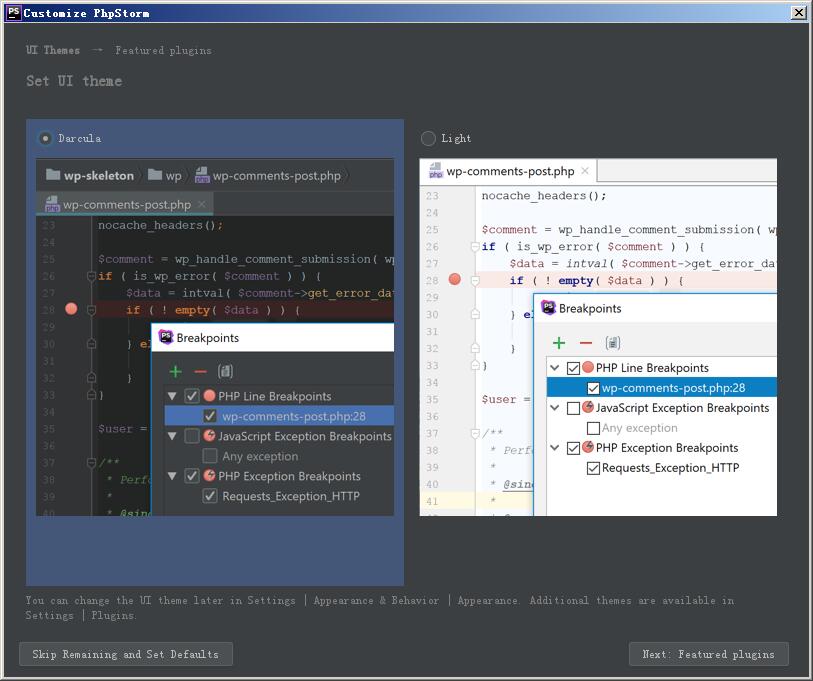Toggle PHP Exception Breakpoints checkbox in Light preview
Image resolution: width=813 pixels, height=681 pixels.
tap(573, 448)
